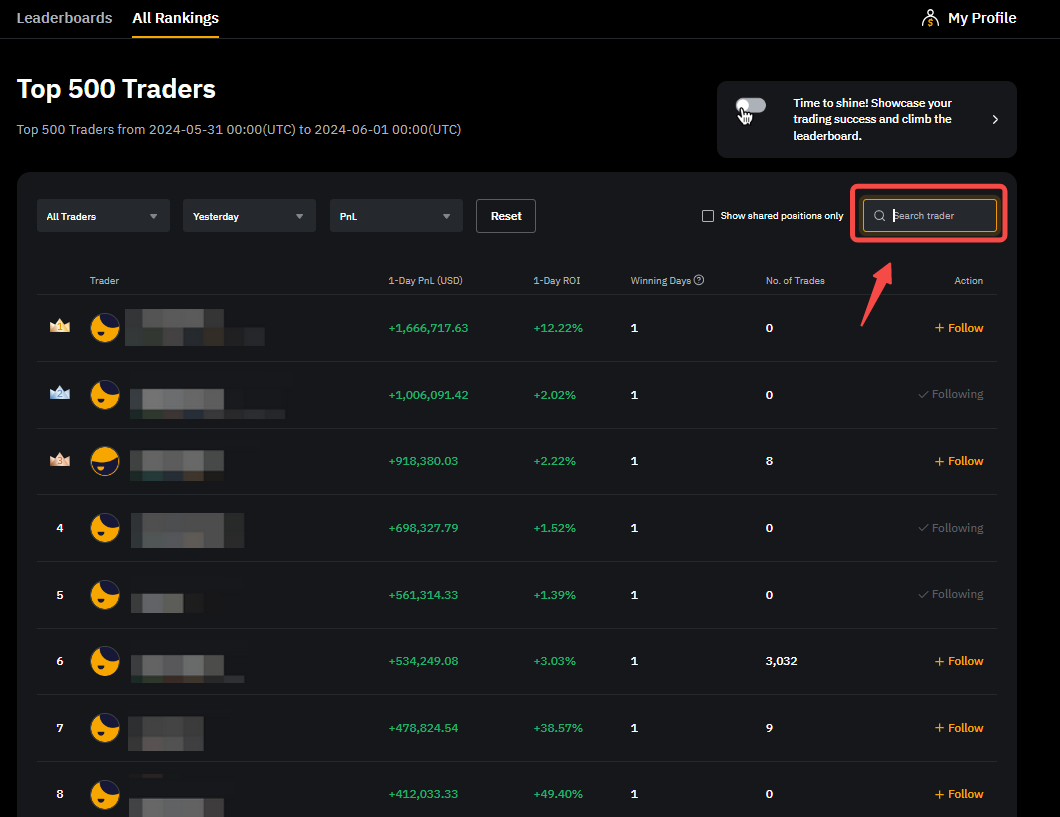Open the sunglasses avatar of rank 3 trader
Image resolution: width=1060 pixels, height=817 pixels.
(104, 461)
